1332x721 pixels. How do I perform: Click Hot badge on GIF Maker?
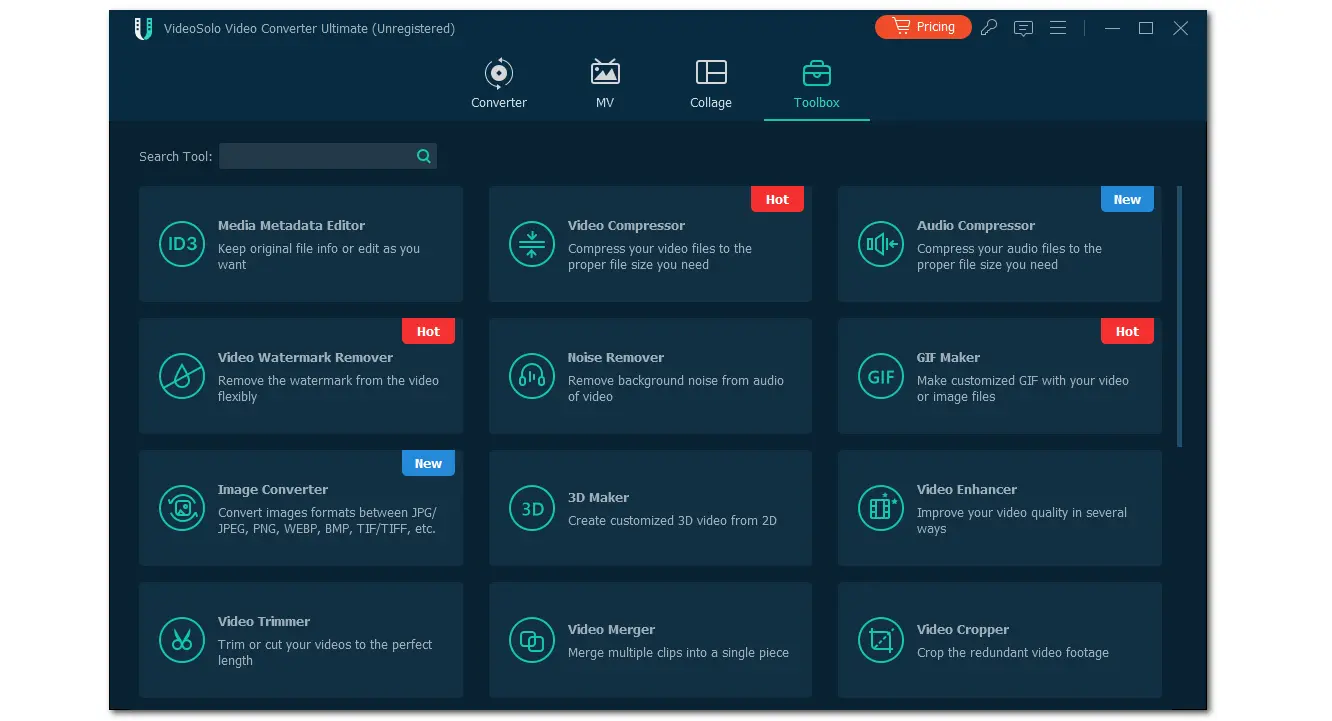[1127, 331]
